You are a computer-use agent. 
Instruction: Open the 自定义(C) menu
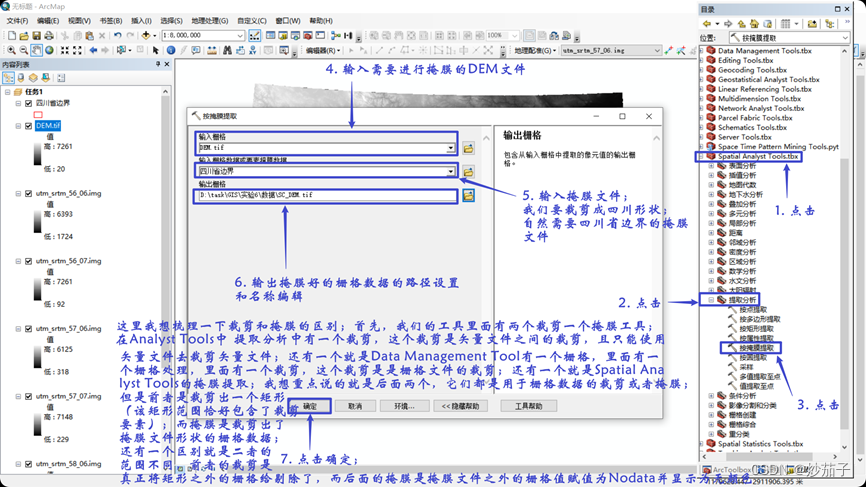pos(252,21)
